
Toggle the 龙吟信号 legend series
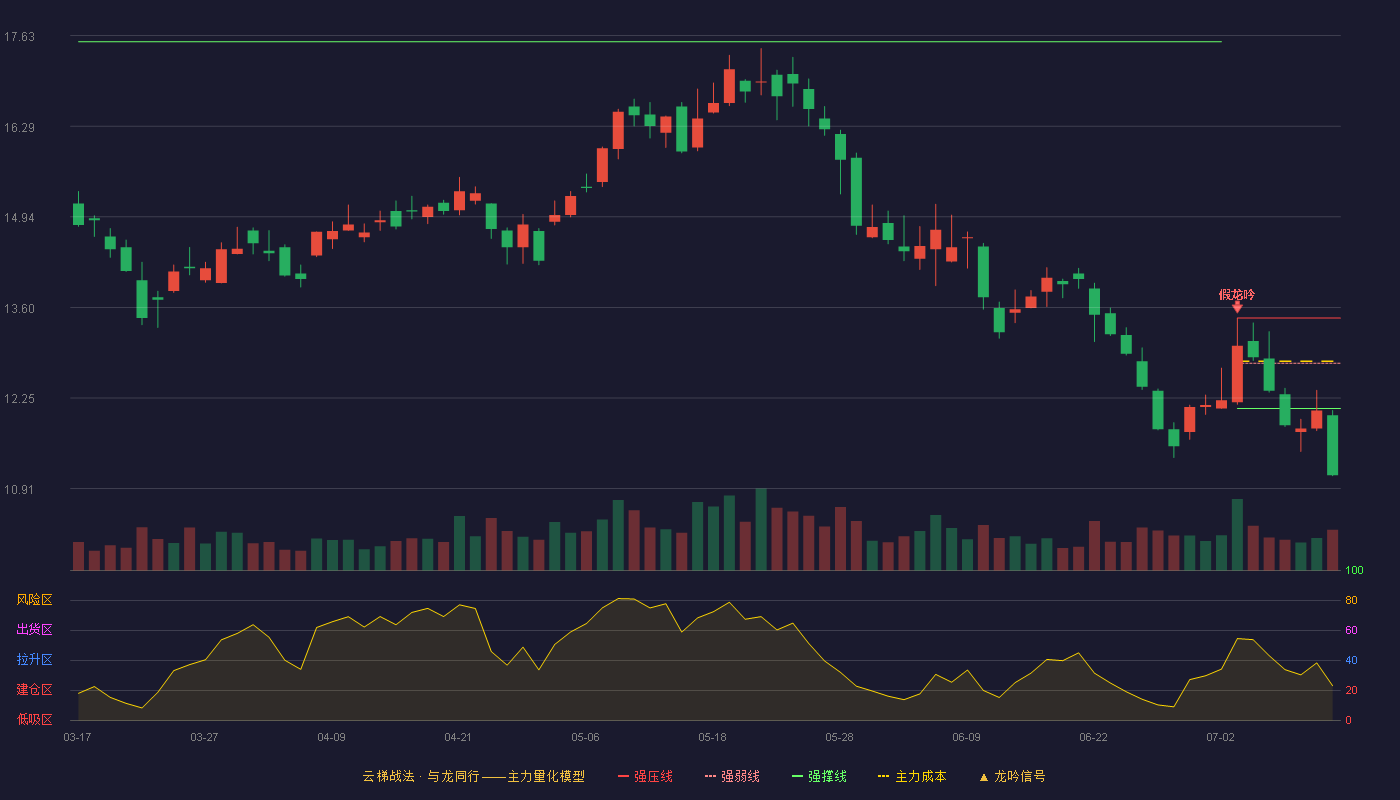[x=1012, y=777]
